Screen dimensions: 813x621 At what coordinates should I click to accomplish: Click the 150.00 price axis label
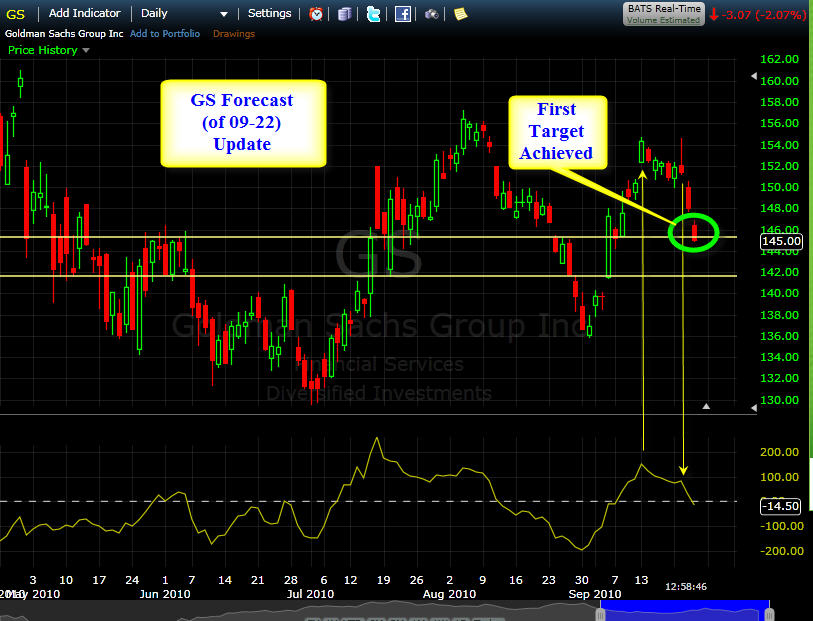tap(779, 187)
